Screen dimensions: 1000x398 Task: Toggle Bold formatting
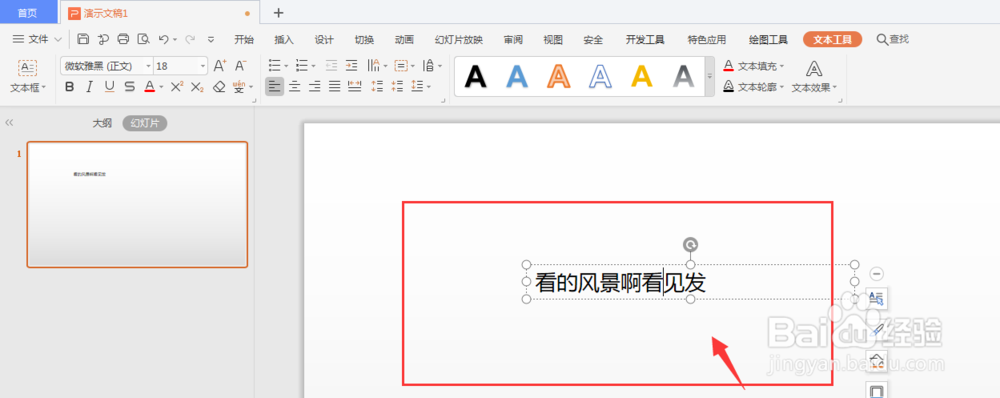(70, 87)
